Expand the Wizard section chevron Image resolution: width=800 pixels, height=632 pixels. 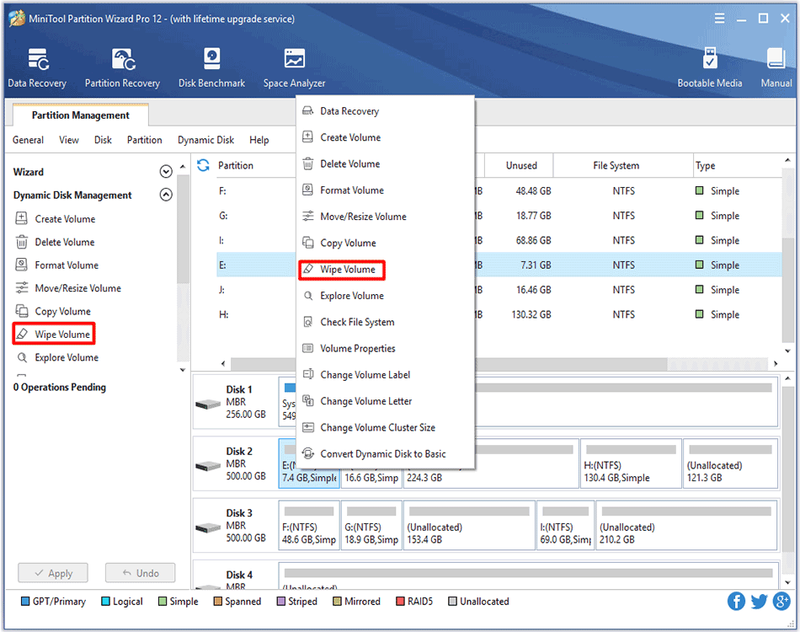[x=166, y=172]
